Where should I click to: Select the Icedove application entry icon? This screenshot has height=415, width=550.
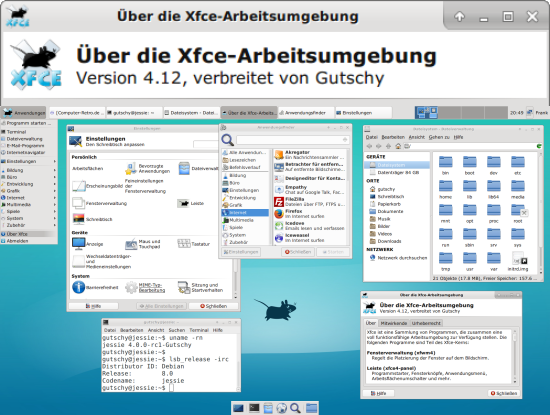click(279, 226)
